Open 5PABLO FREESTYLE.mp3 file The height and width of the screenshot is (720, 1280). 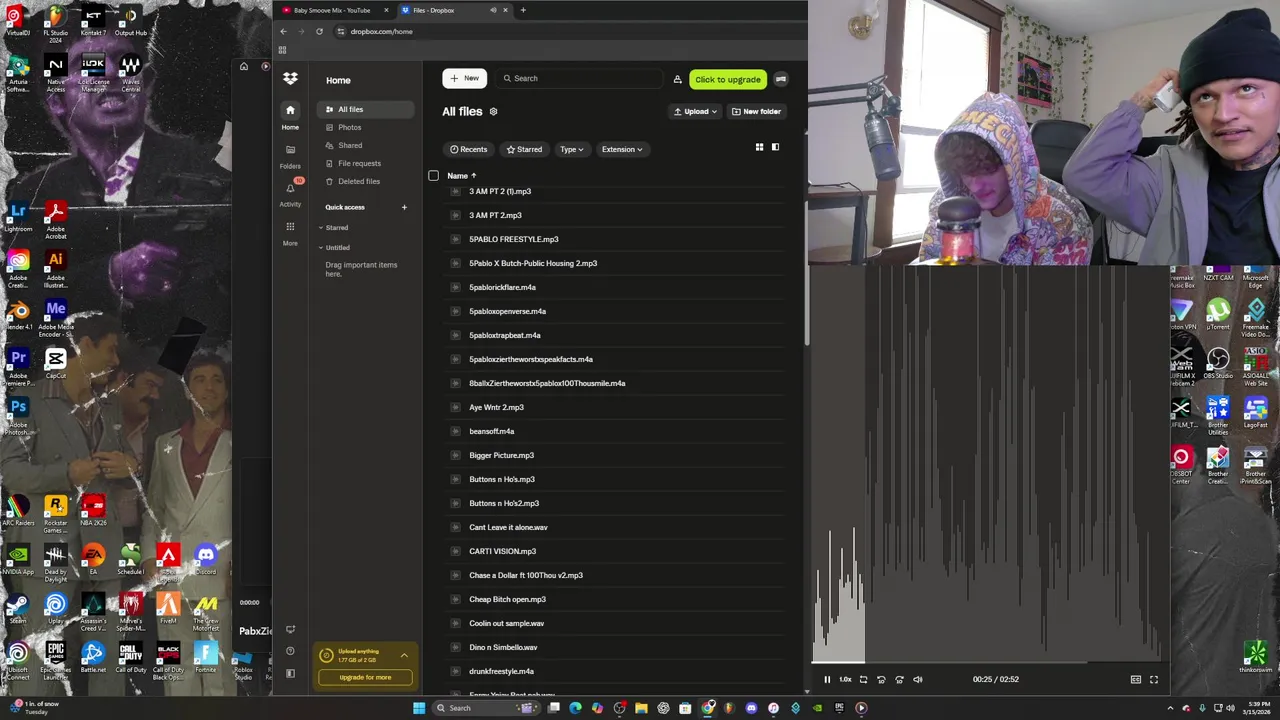point(514,239)
